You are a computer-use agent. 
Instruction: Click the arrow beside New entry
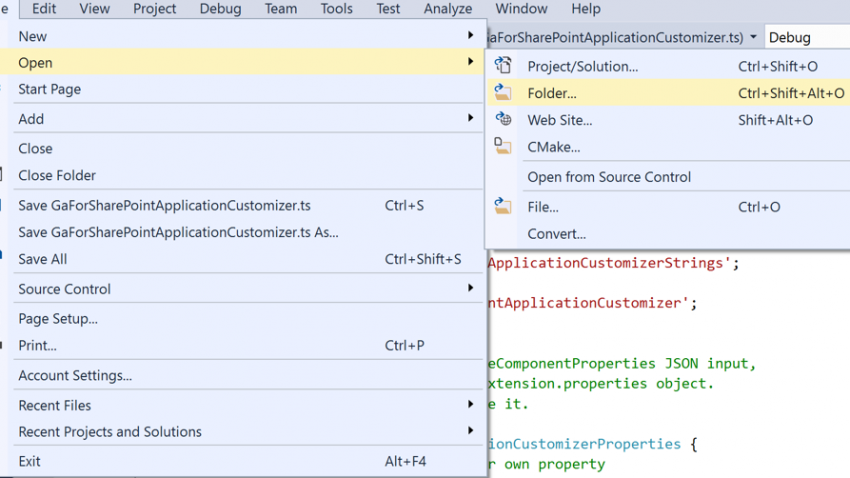click(x=470, y=35)
